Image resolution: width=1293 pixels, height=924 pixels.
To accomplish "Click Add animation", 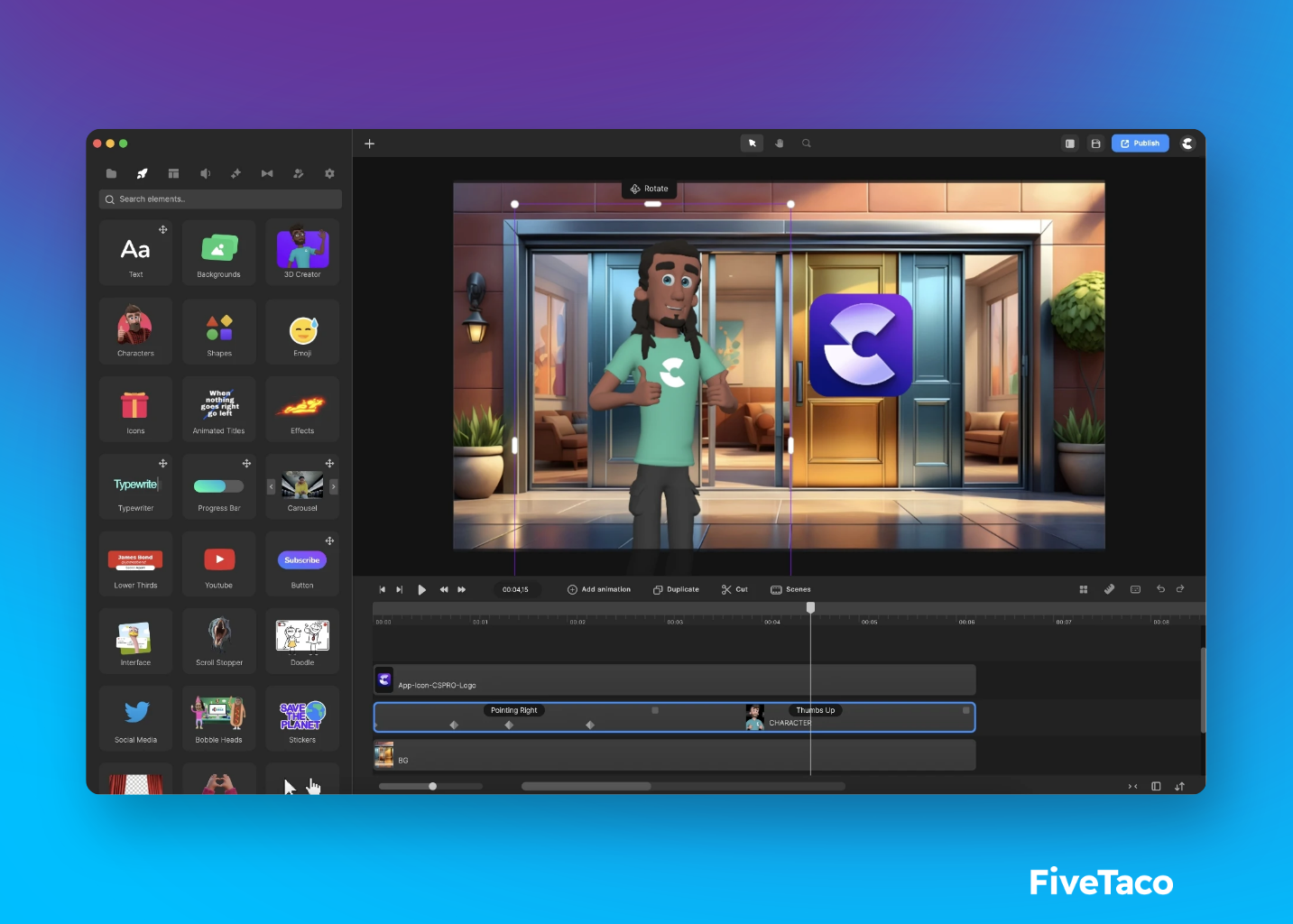I will point(599,589).
